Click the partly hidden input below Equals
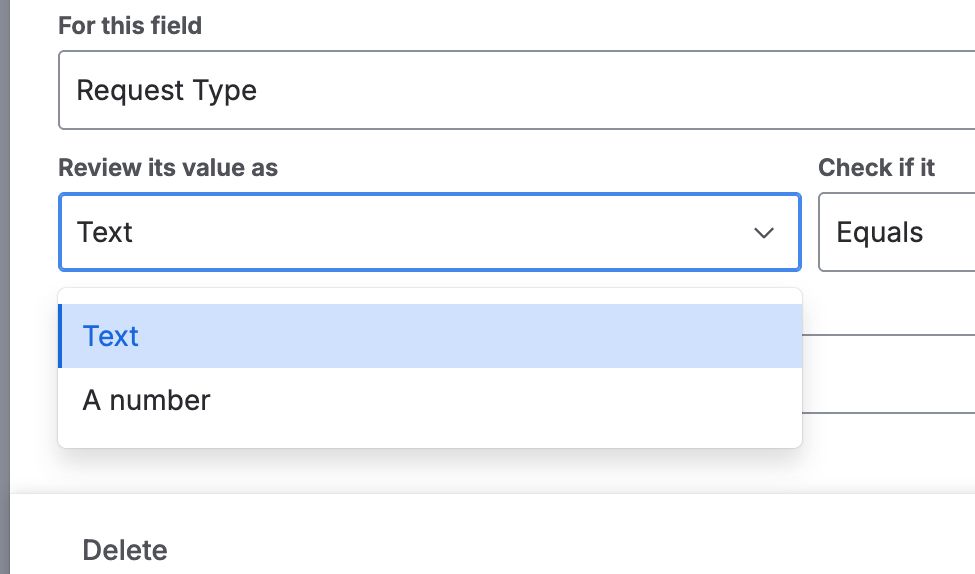Image resolution: width=975 pixels, height=574 pixels. point(888,373)
